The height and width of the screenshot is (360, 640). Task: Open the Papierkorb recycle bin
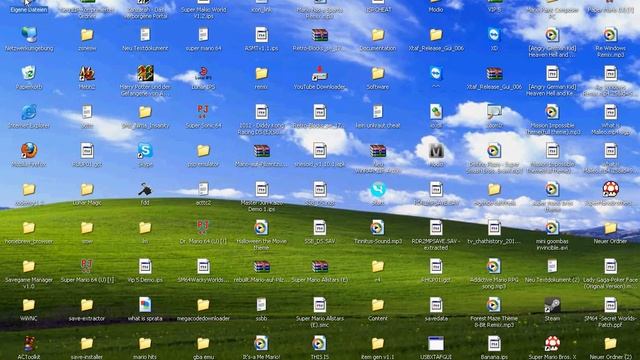pyautogui.click(x=29, y=73)
